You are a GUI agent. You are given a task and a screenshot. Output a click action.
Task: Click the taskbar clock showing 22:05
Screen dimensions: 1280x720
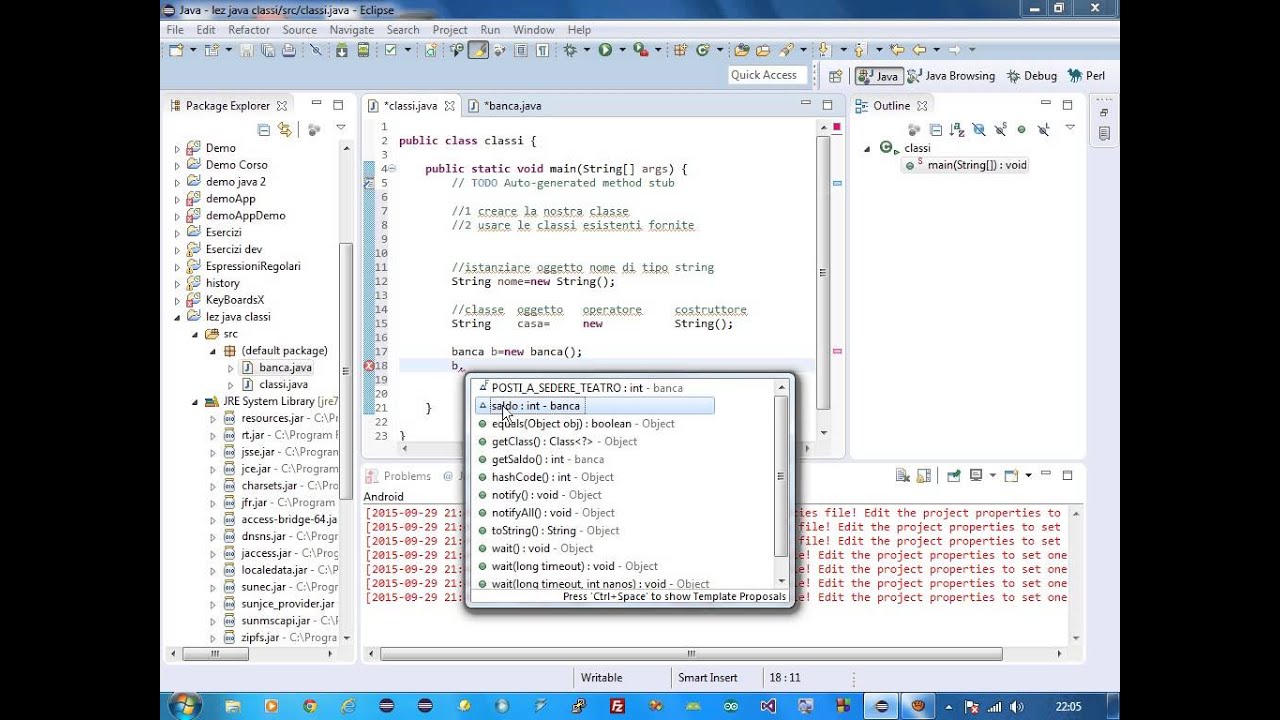[x=1068, y=706]
